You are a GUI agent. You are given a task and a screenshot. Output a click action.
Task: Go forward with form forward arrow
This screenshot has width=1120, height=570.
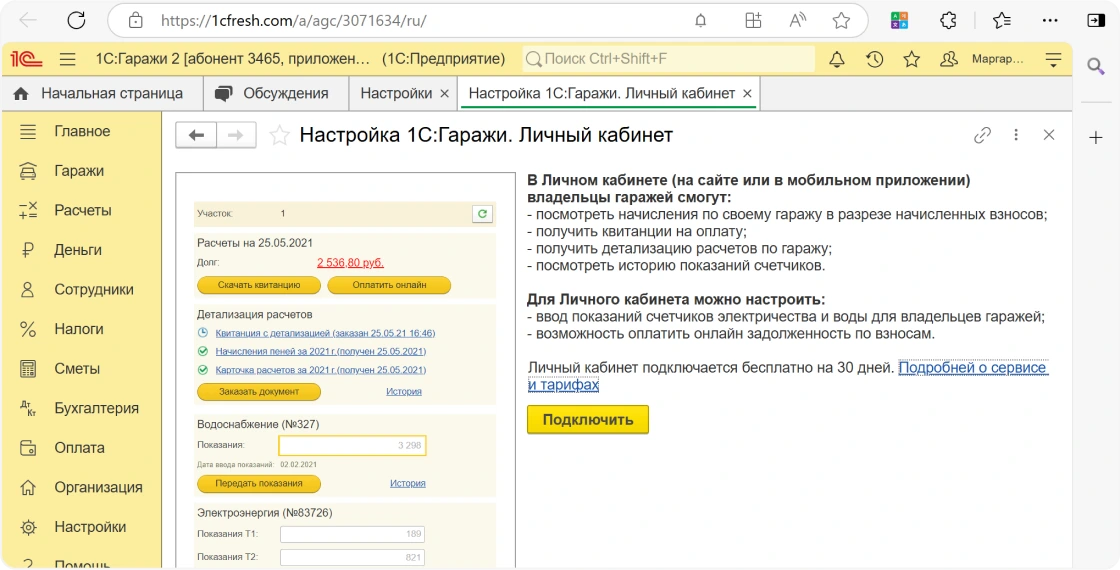pos(236,135)
